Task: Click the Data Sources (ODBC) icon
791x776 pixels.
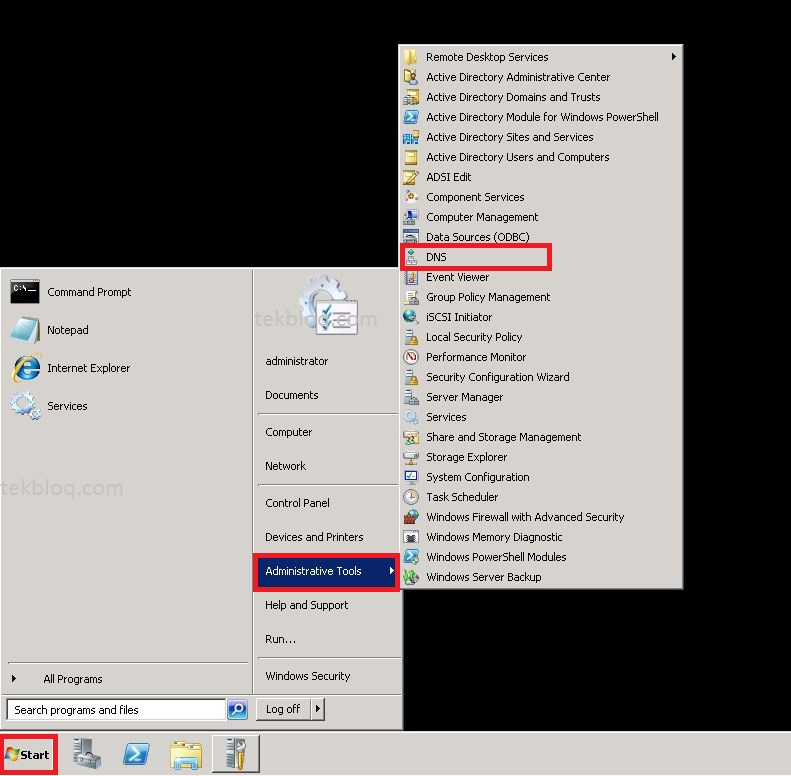Action: click(411, 237)
